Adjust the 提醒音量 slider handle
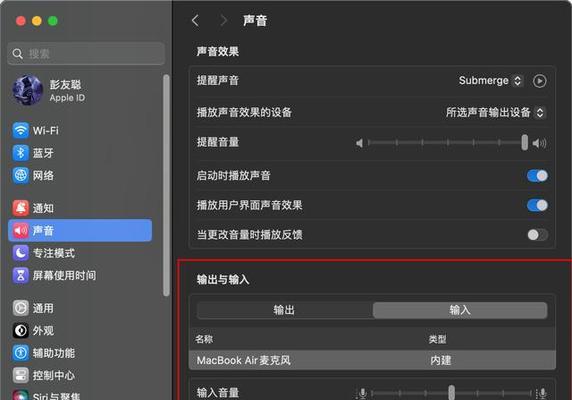Viewport: 572px width, 400px height. click(x=525, y=142)
